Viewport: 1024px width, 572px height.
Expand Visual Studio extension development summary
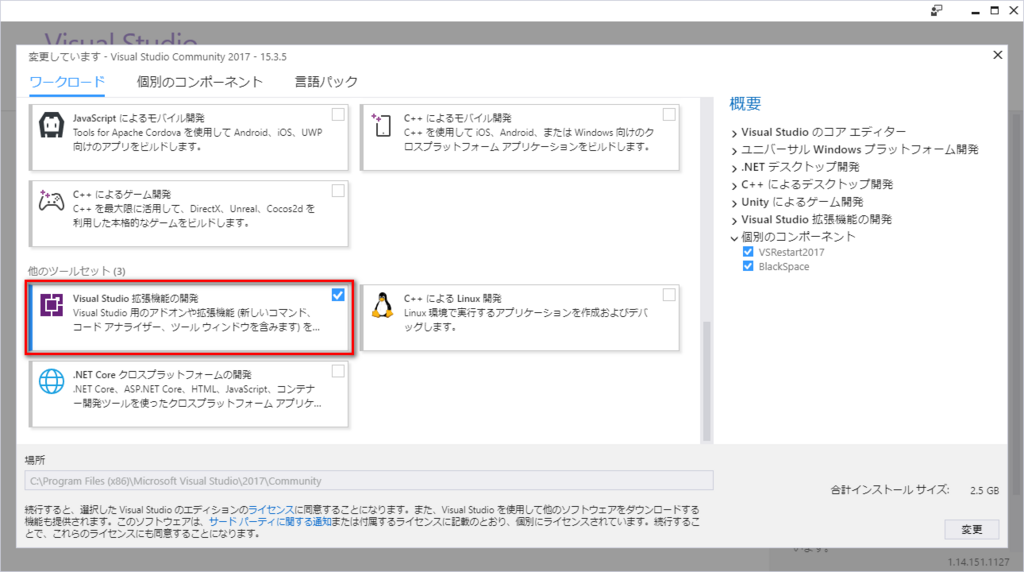(x=734, y=221)
